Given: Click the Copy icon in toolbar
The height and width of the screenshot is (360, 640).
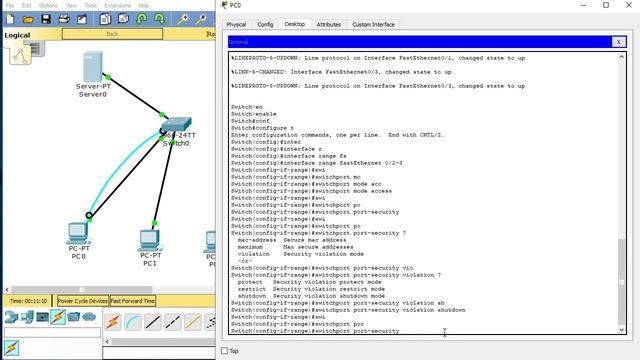Looking at the screenshot, I should [105, 19].
